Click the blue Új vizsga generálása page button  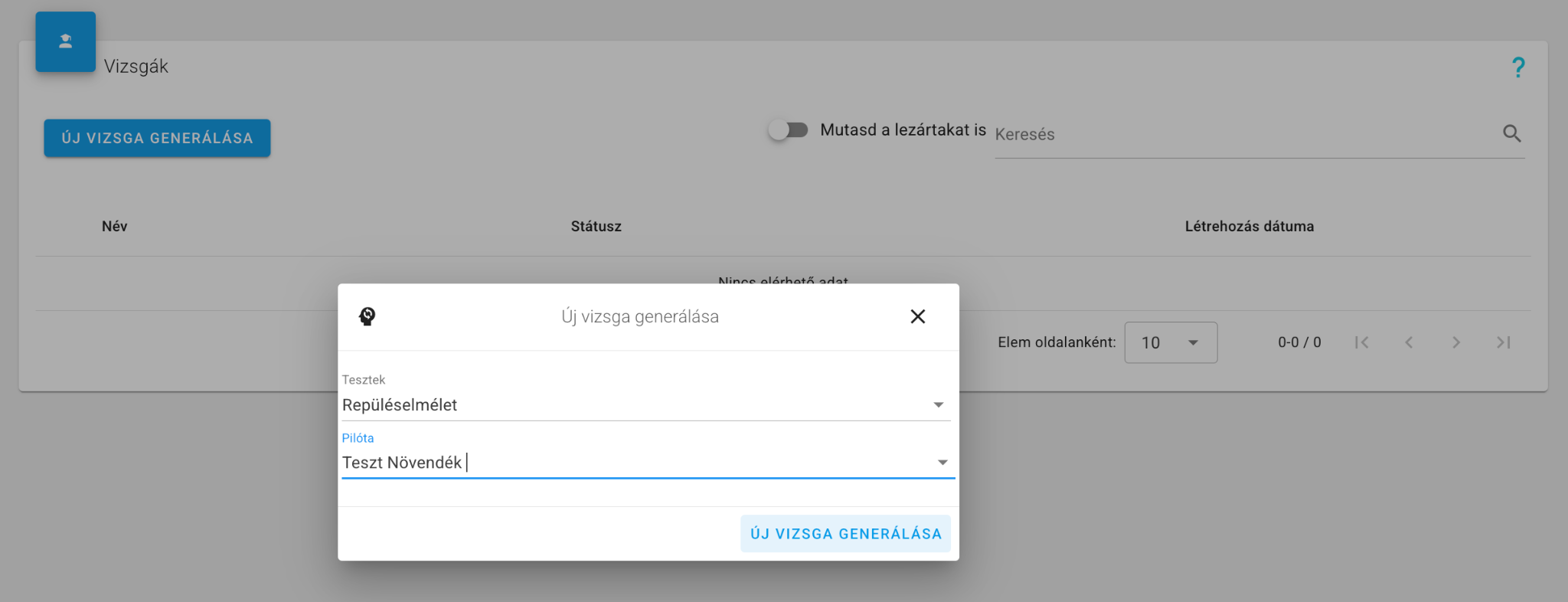pos(157,138)
